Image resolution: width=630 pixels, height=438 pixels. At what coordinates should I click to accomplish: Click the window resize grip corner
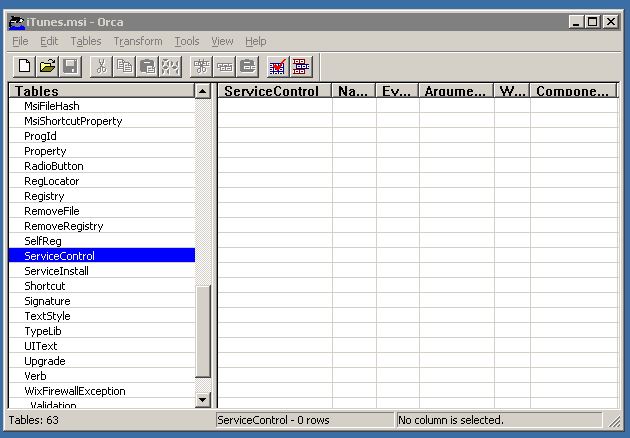point(614,421)
